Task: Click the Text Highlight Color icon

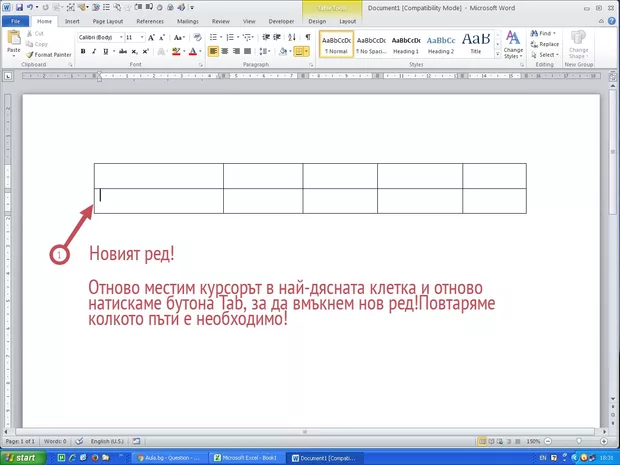Action: [176, 51]
